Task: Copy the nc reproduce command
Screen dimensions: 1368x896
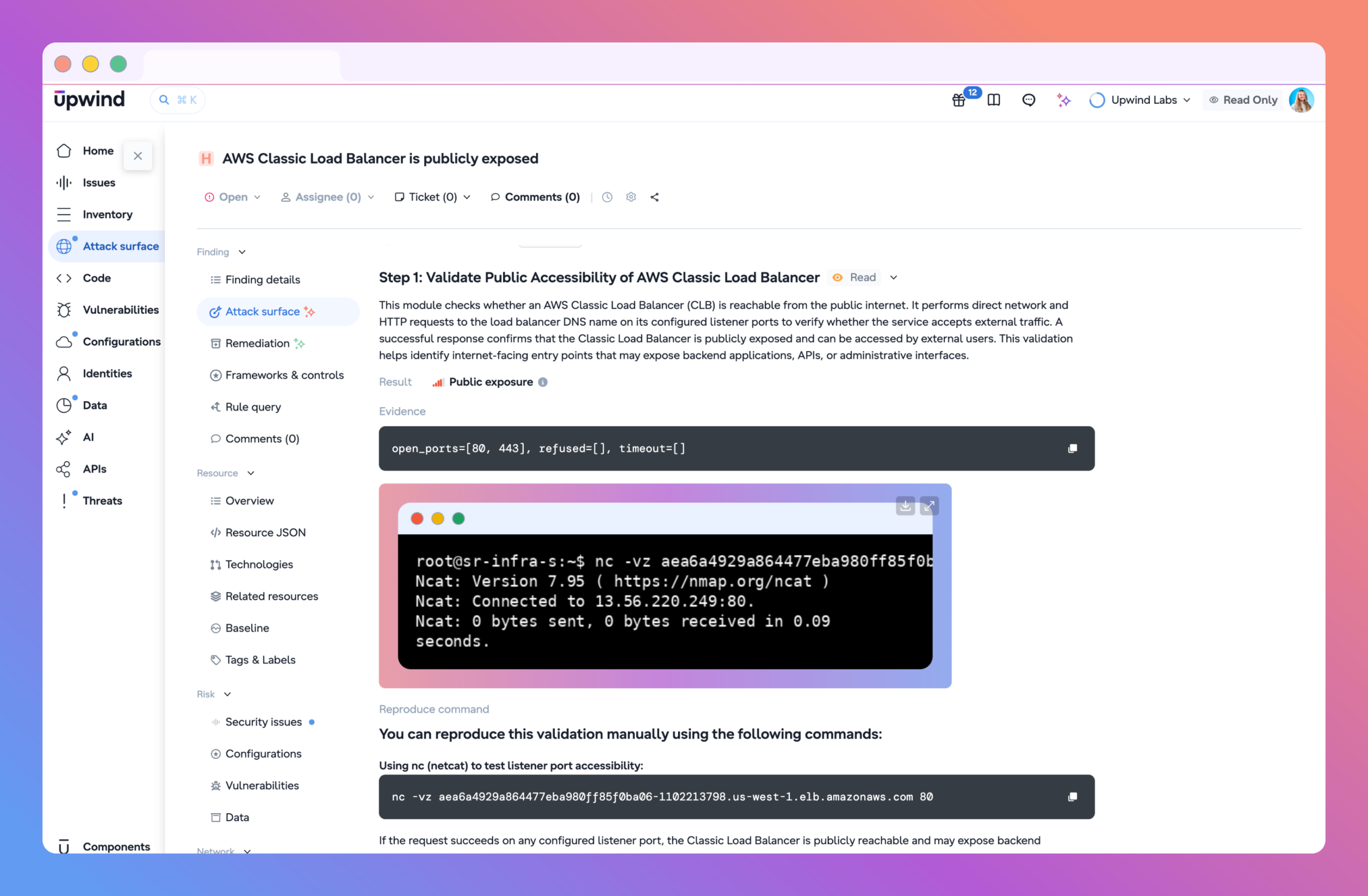Action: 1072,797
